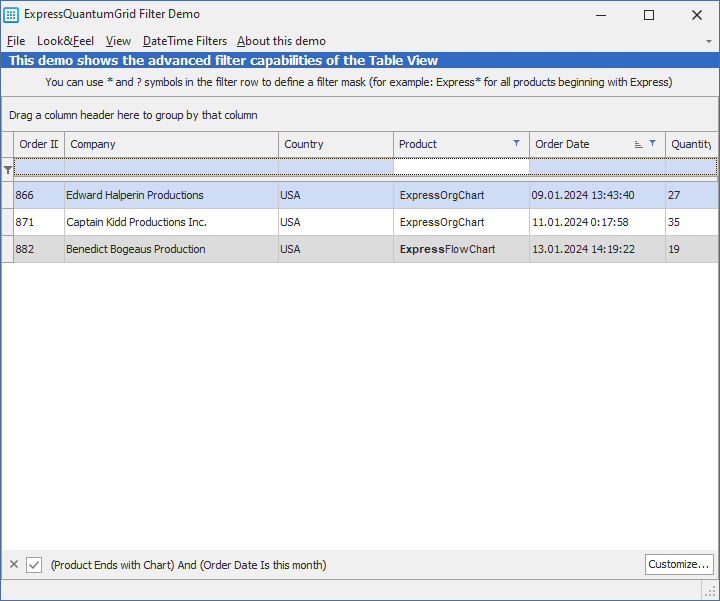Image resolution: width=720 pixels, height=601 pixels.
Task: Click the status bar size grip
Action: pyautogui.click(x=711, y=591)
